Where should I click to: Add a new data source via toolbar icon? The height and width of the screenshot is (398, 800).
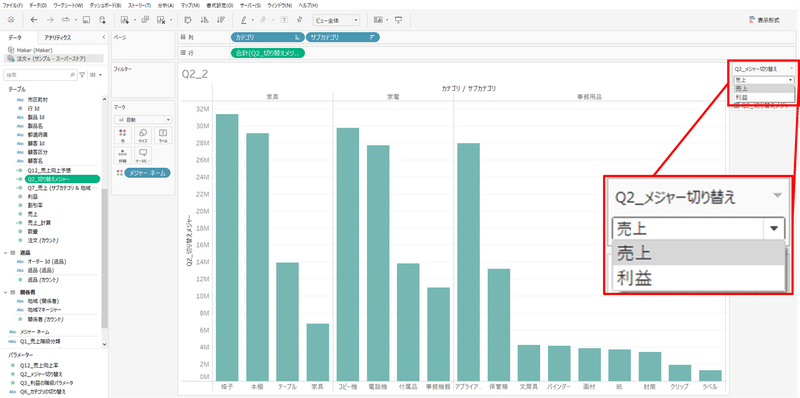point(103,20)
